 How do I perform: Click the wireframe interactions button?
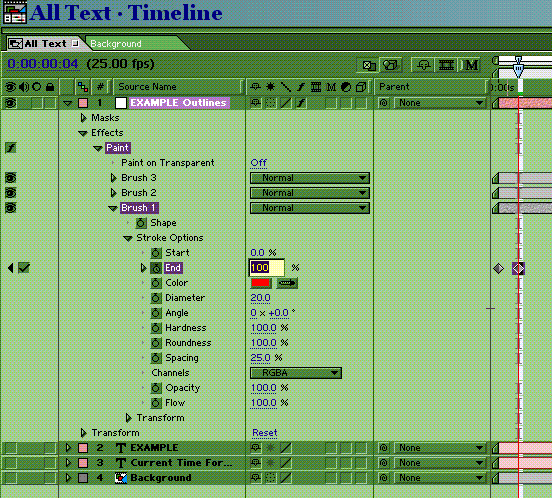pos(369,65)
